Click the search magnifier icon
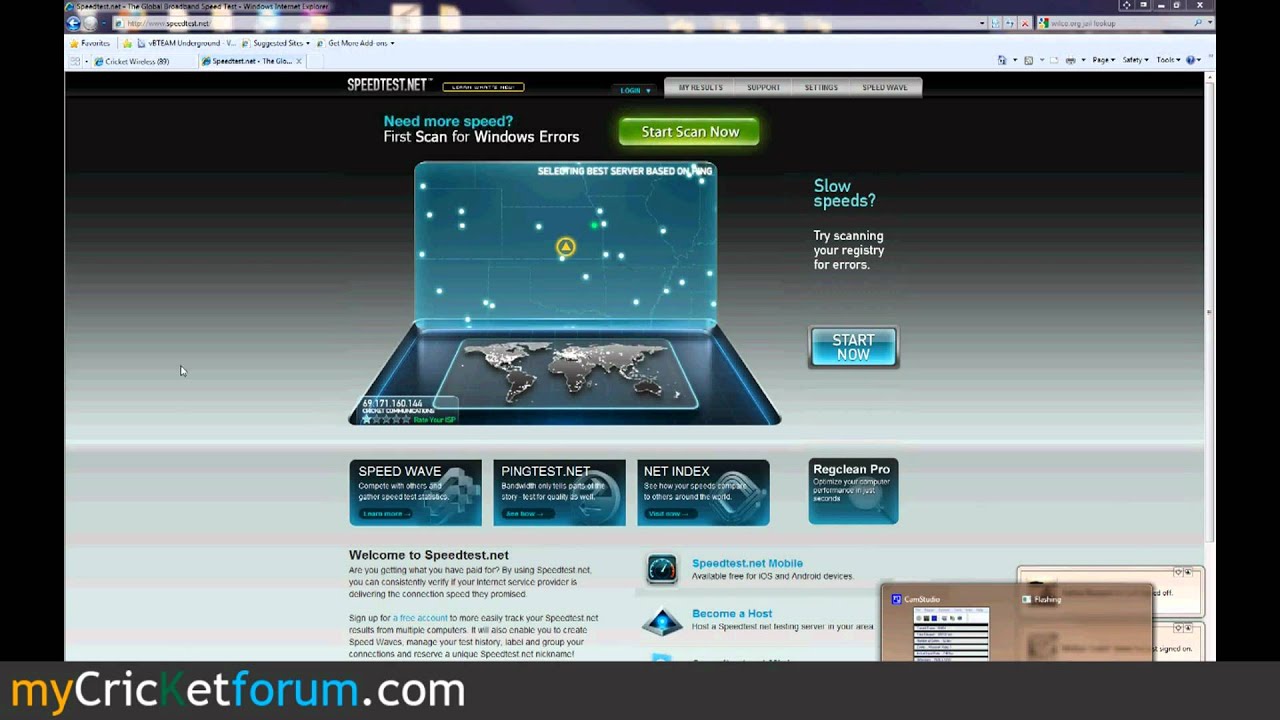The height and width of the screenshot is (720, 1280). pos(1197,23)
